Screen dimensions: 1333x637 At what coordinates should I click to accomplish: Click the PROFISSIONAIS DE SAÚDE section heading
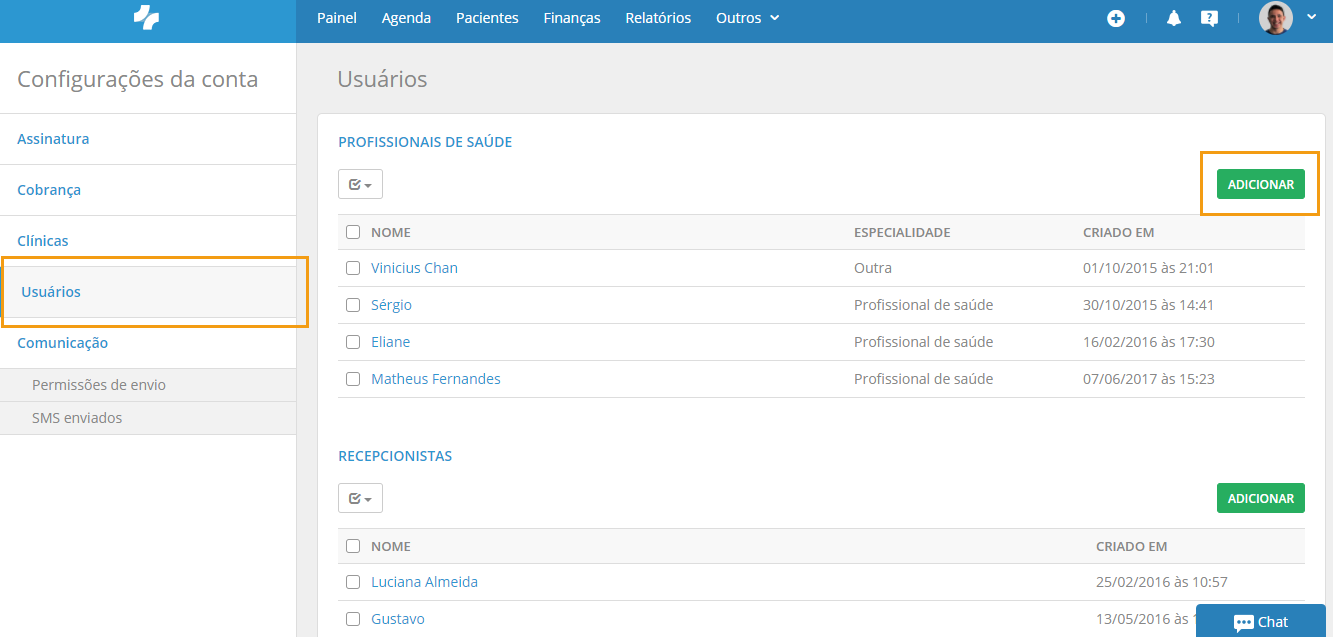[x=425, y=142]
